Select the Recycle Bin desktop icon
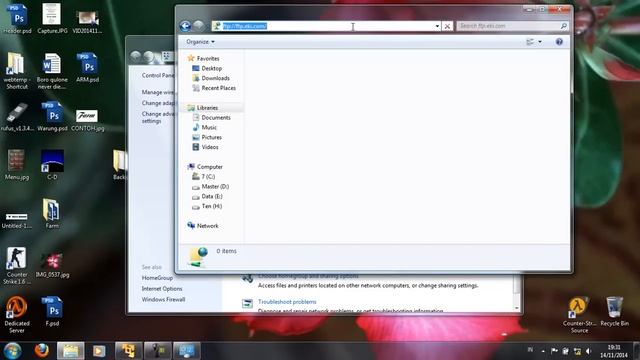Viewport: 640px width, 360px height. coord(614,311)
